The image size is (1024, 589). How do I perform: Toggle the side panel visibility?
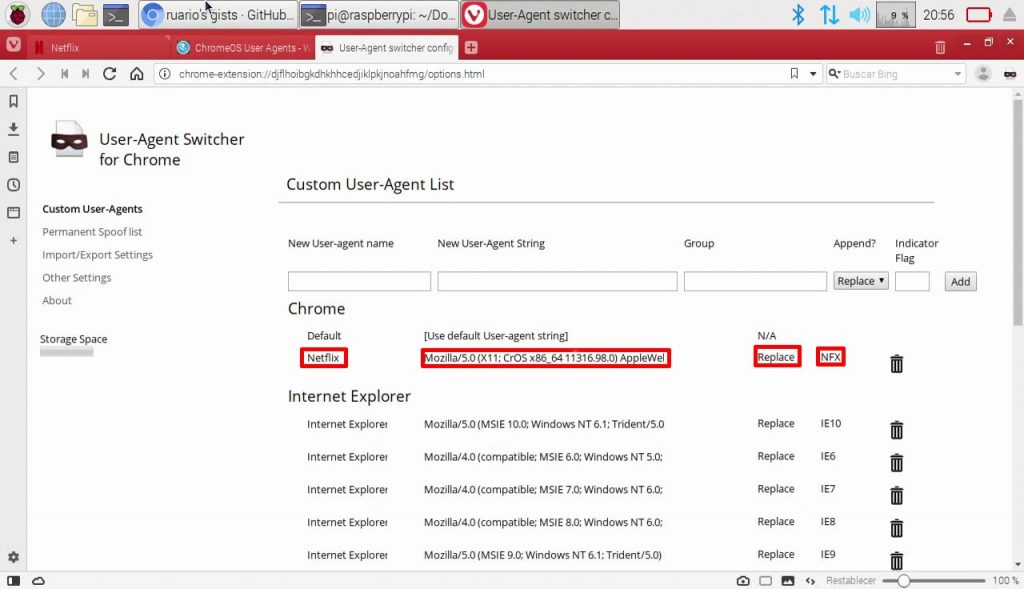click(x=13, y=581)
